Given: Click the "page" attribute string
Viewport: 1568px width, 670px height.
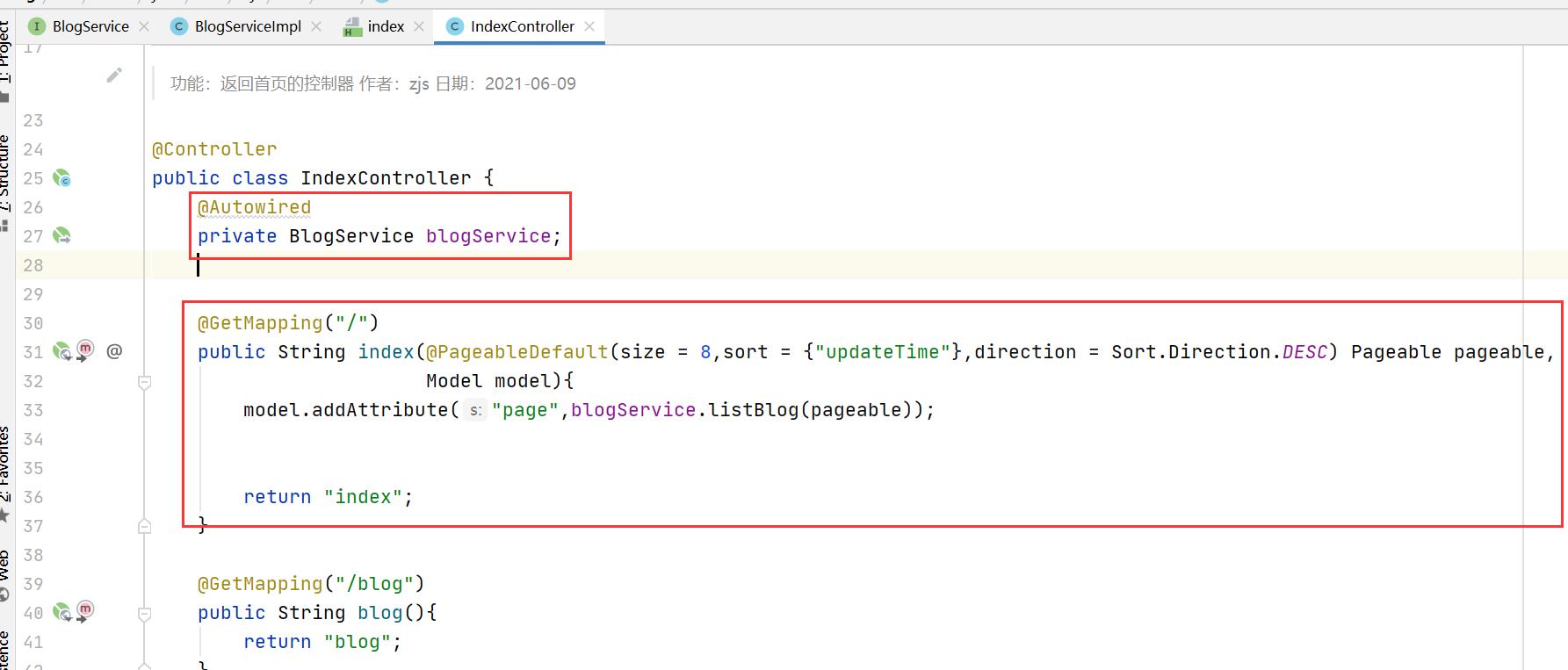Looking at the screenshot, I should [525, 410].
